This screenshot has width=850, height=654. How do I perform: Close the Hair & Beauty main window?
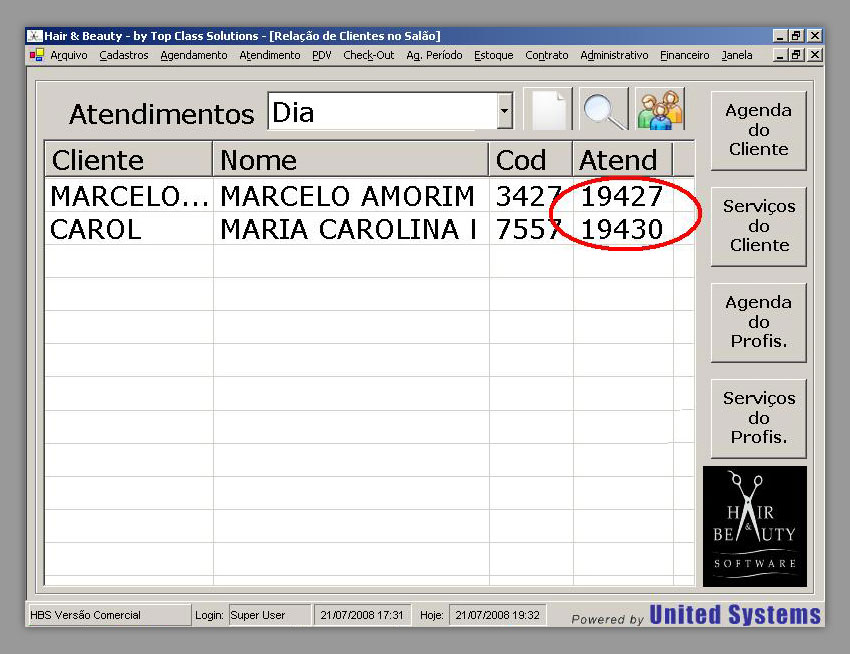pyautogui.click(x=815, y=36)
